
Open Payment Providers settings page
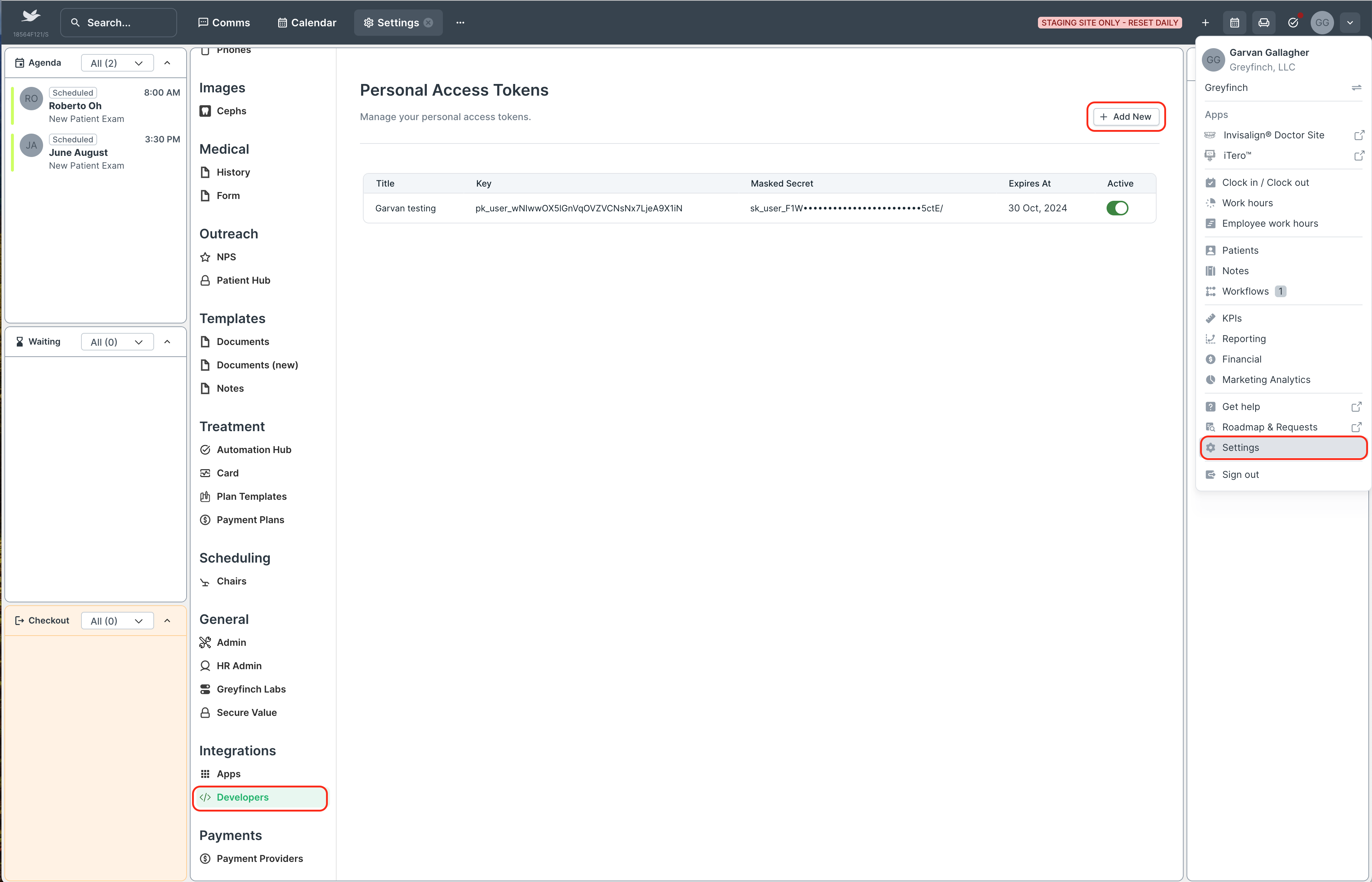[260, 859]
